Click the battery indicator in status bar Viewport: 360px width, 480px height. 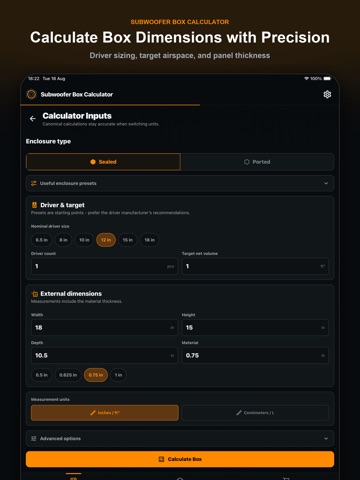[327, 79]
